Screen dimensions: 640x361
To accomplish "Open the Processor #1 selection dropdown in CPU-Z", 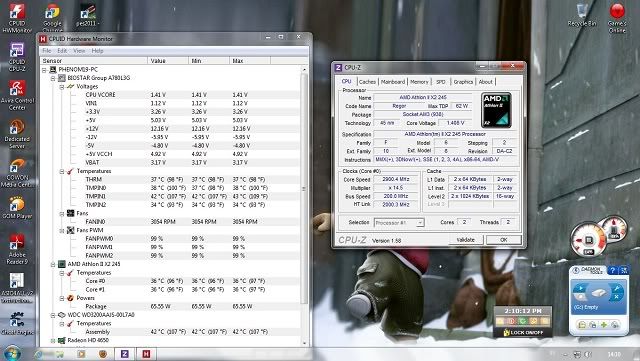I will point(399,223).
